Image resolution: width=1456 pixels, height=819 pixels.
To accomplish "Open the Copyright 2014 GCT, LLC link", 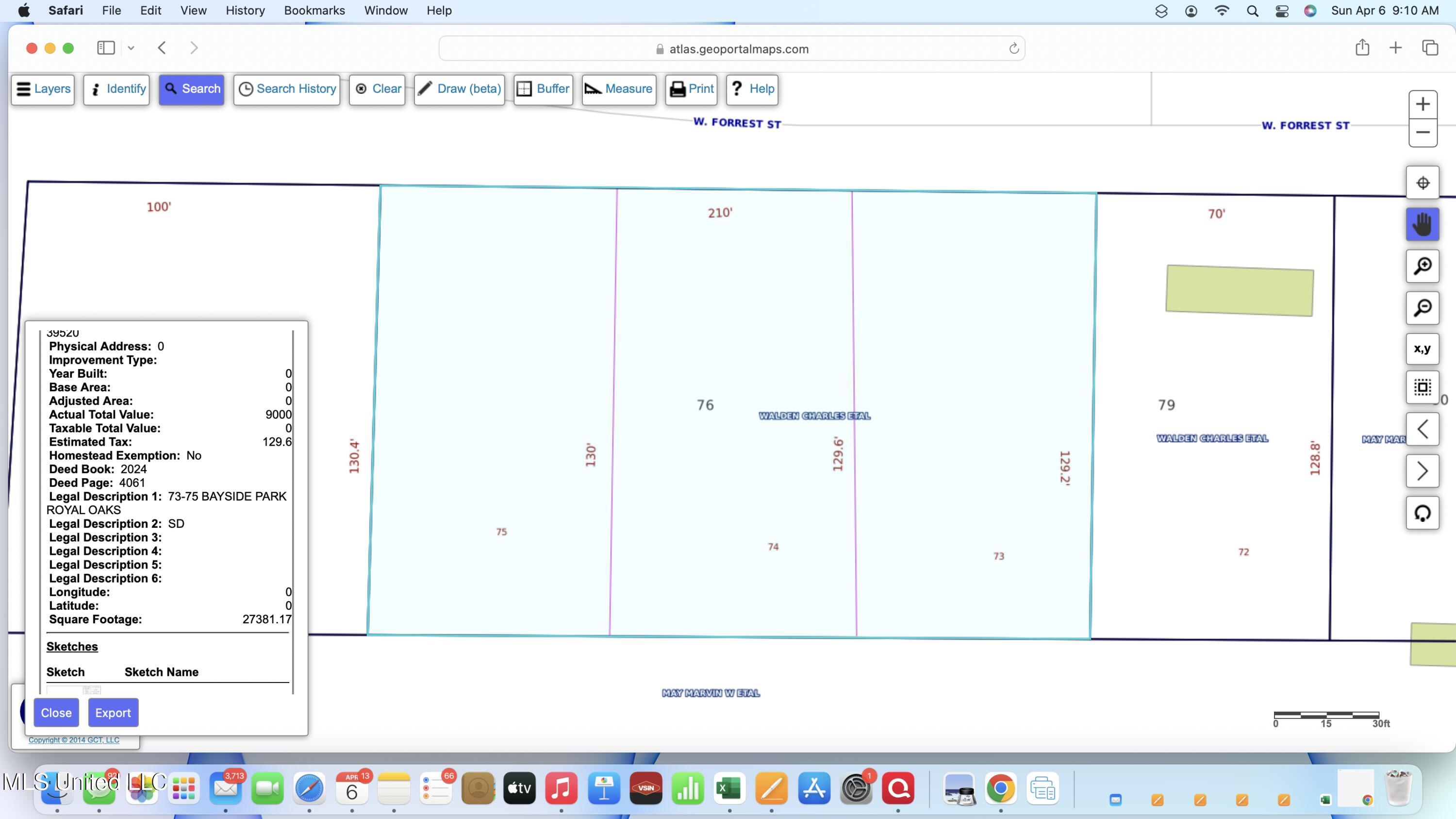I will (74, 740).
